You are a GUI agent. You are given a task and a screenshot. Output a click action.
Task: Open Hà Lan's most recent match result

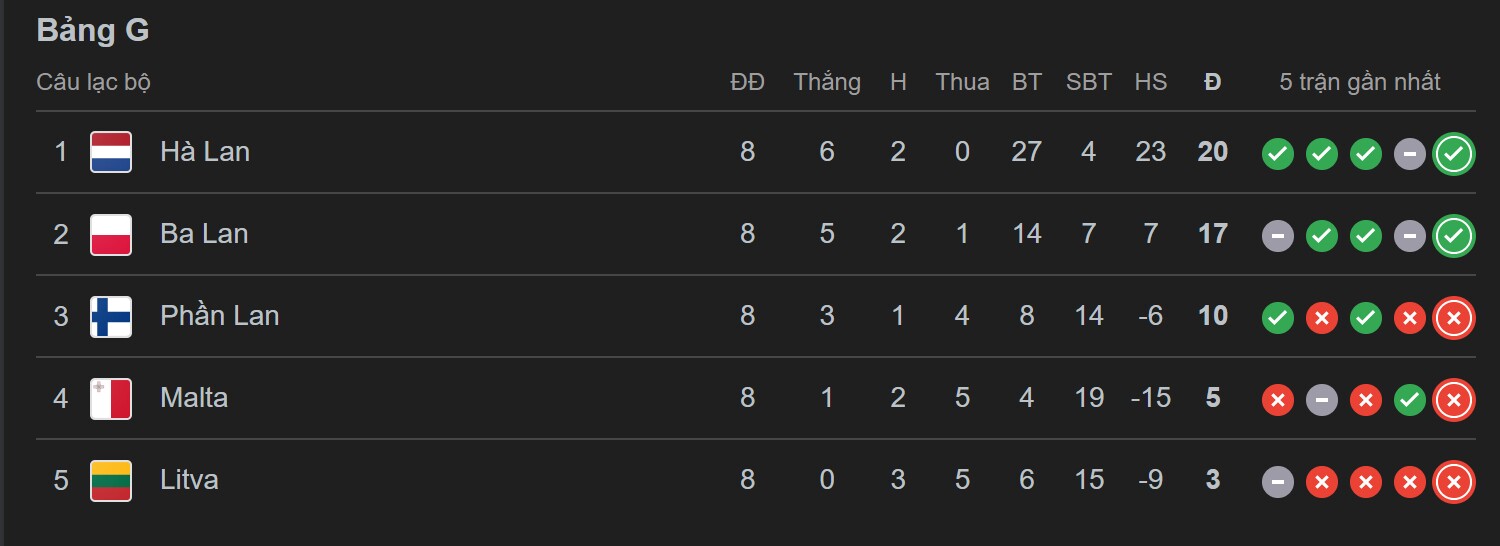tap(1454, 154)
